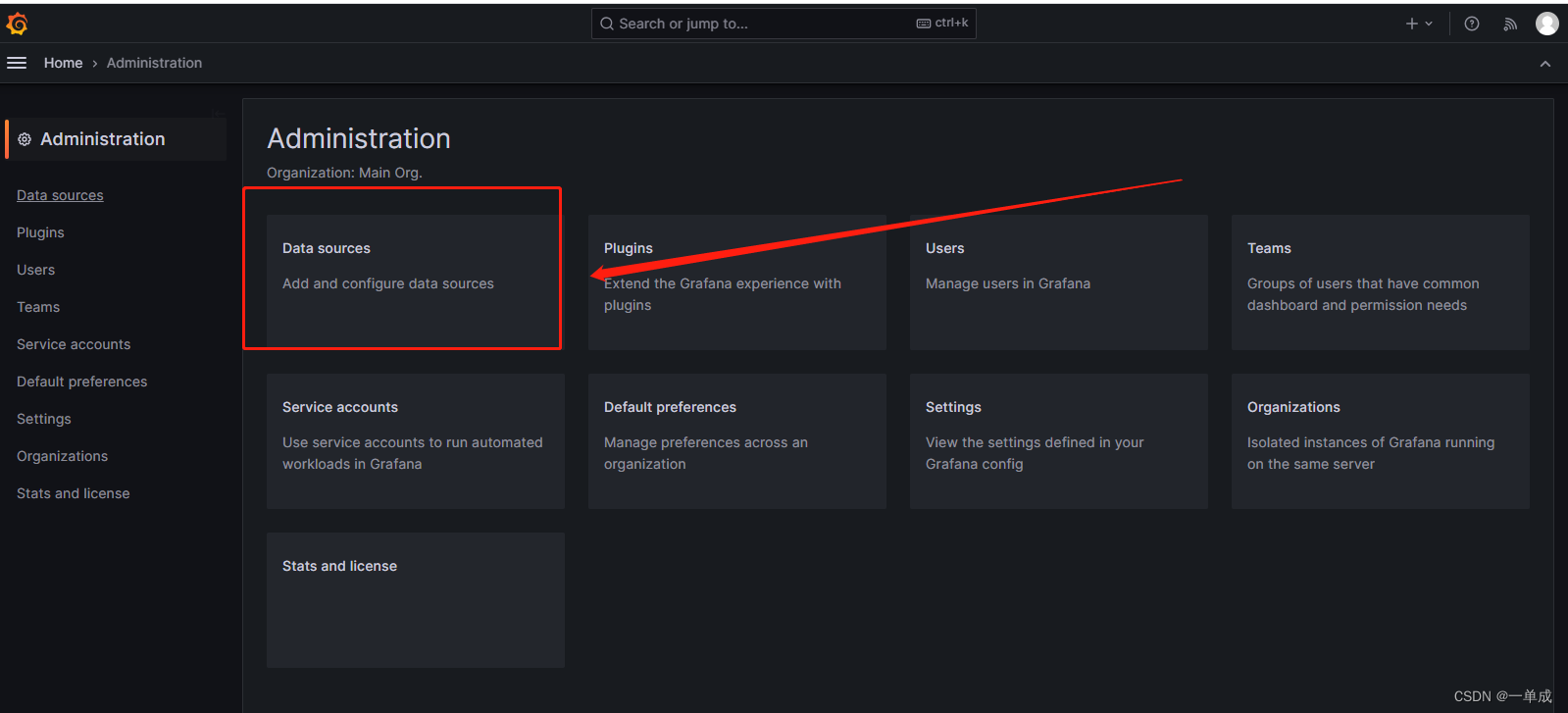Open the Service accounts card
The image size is (1568, 713).
(x=416, y=441)
